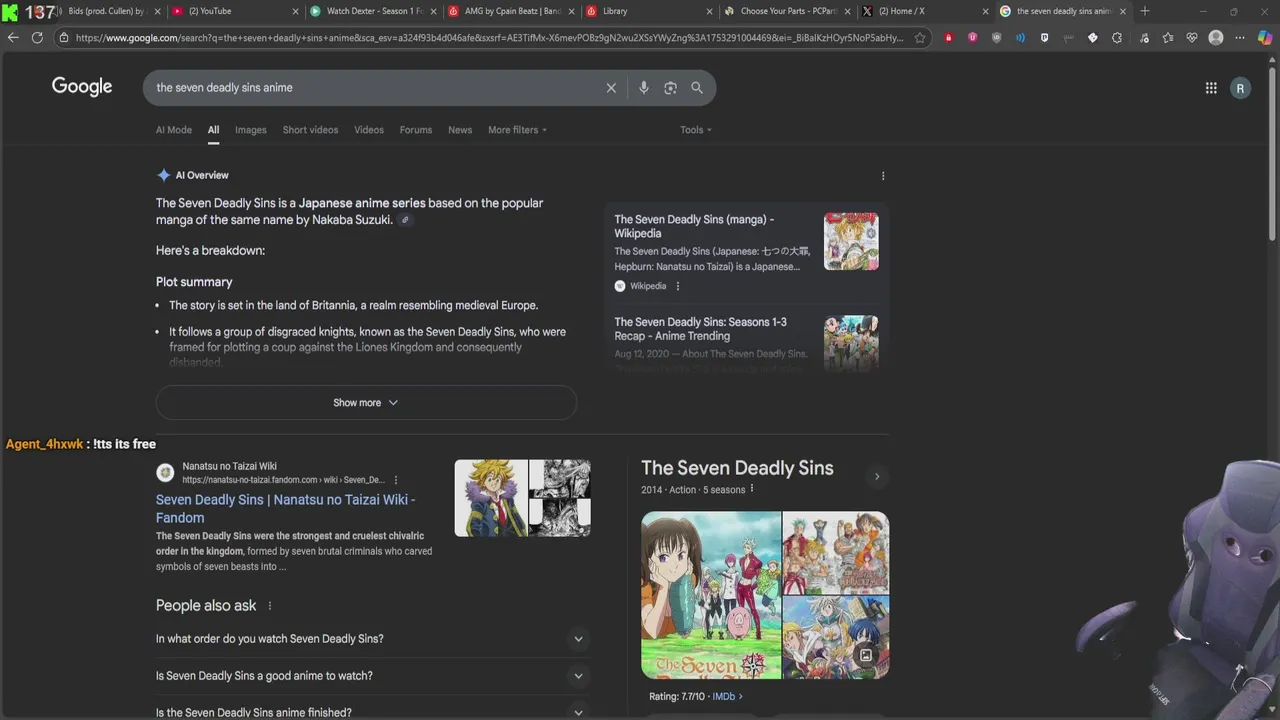Screen dimensions: 1280x720
Task: Open AI Overview three-dot options
Action: point(883,176)
